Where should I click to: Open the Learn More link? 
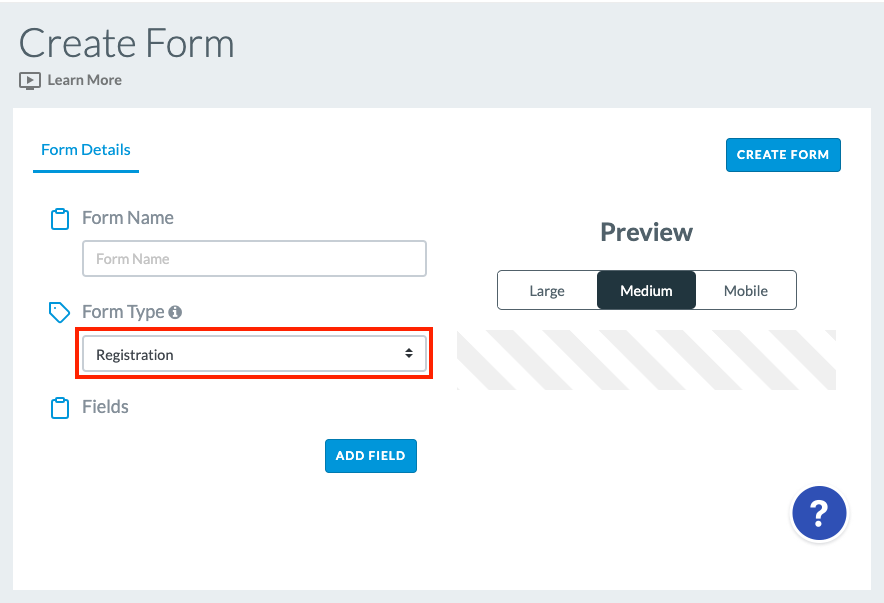(85, 80)
